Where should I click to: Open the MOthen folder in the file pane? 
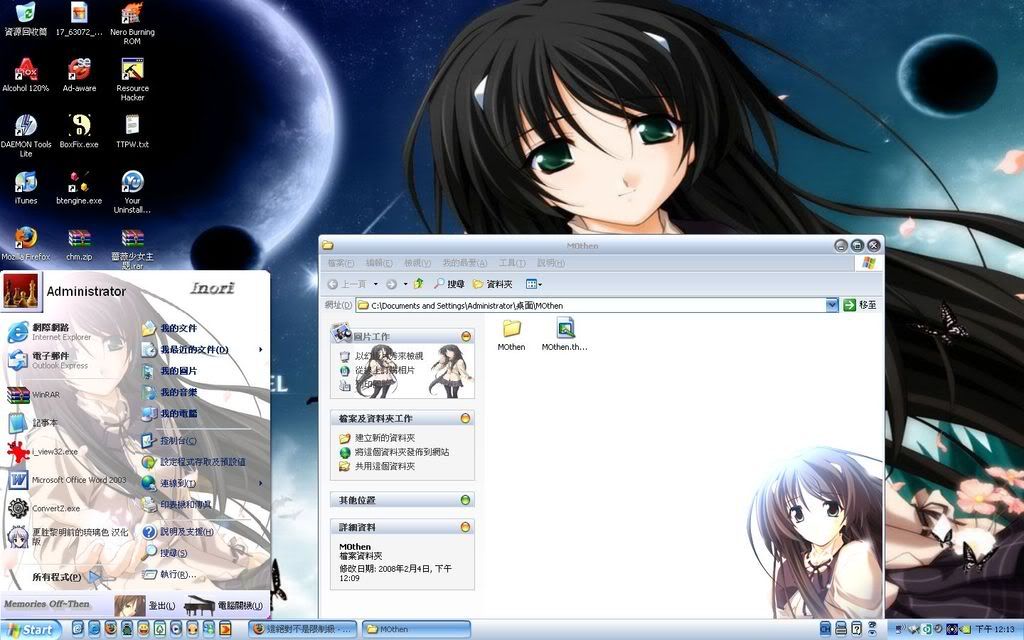pyautogui.click(x=511, y=334)
